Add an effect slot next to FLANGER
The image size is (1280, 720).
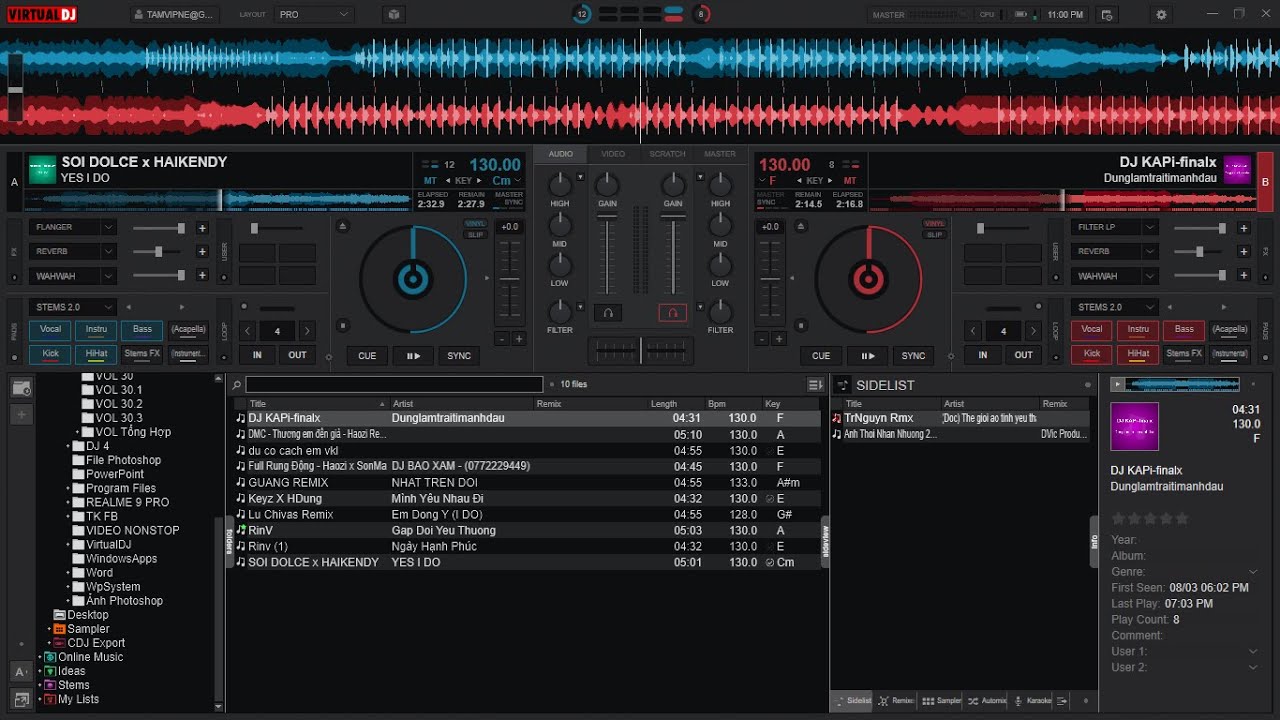coord(202,228)
